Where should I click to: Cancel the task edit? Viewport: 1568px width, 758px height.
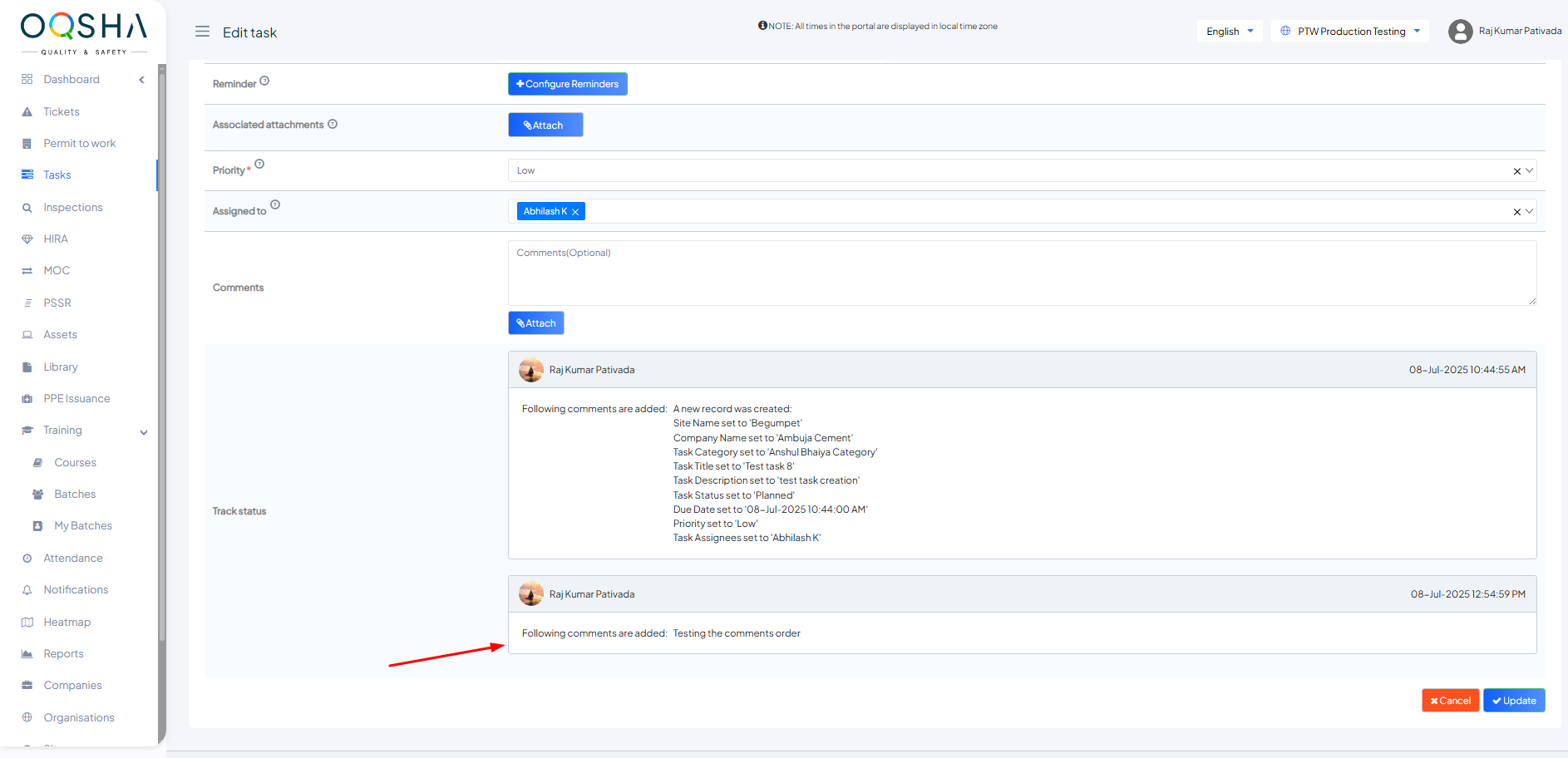click(x=1450, y=701)
